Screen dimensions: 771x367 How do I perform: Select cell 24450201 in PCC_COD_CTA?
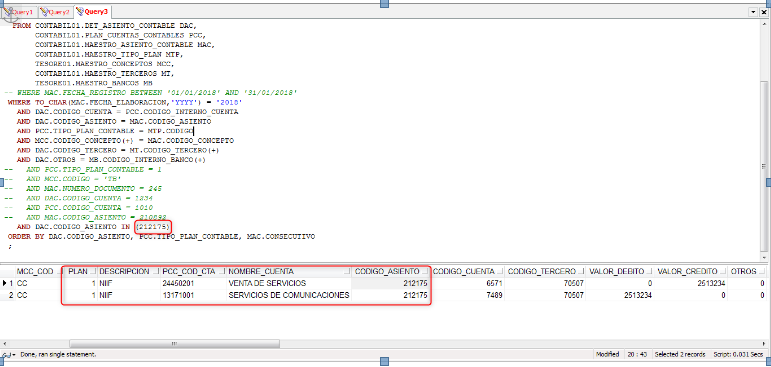(x=193, y=283)
